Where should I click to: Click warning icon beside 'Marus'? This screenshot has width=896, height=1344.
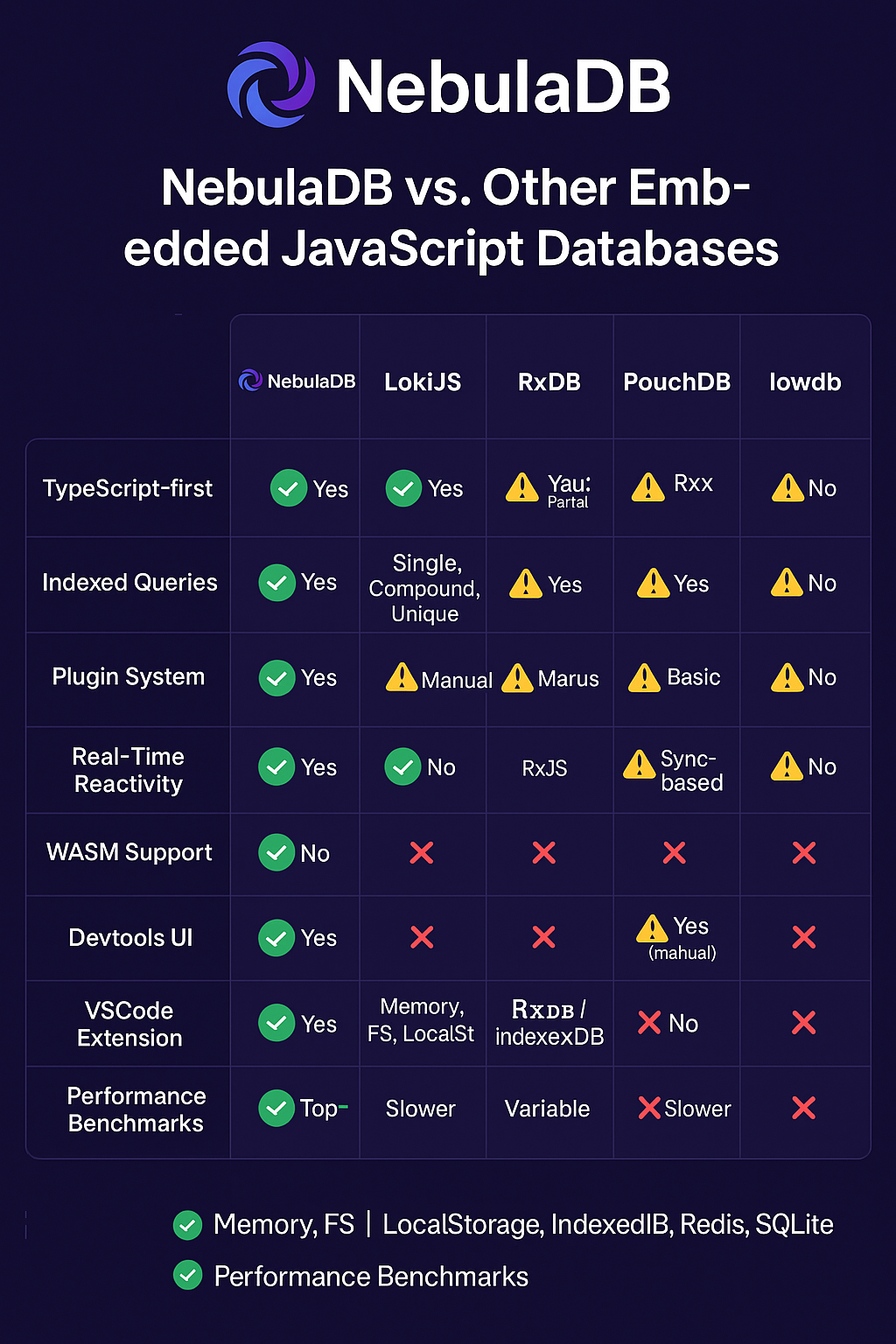518,678
